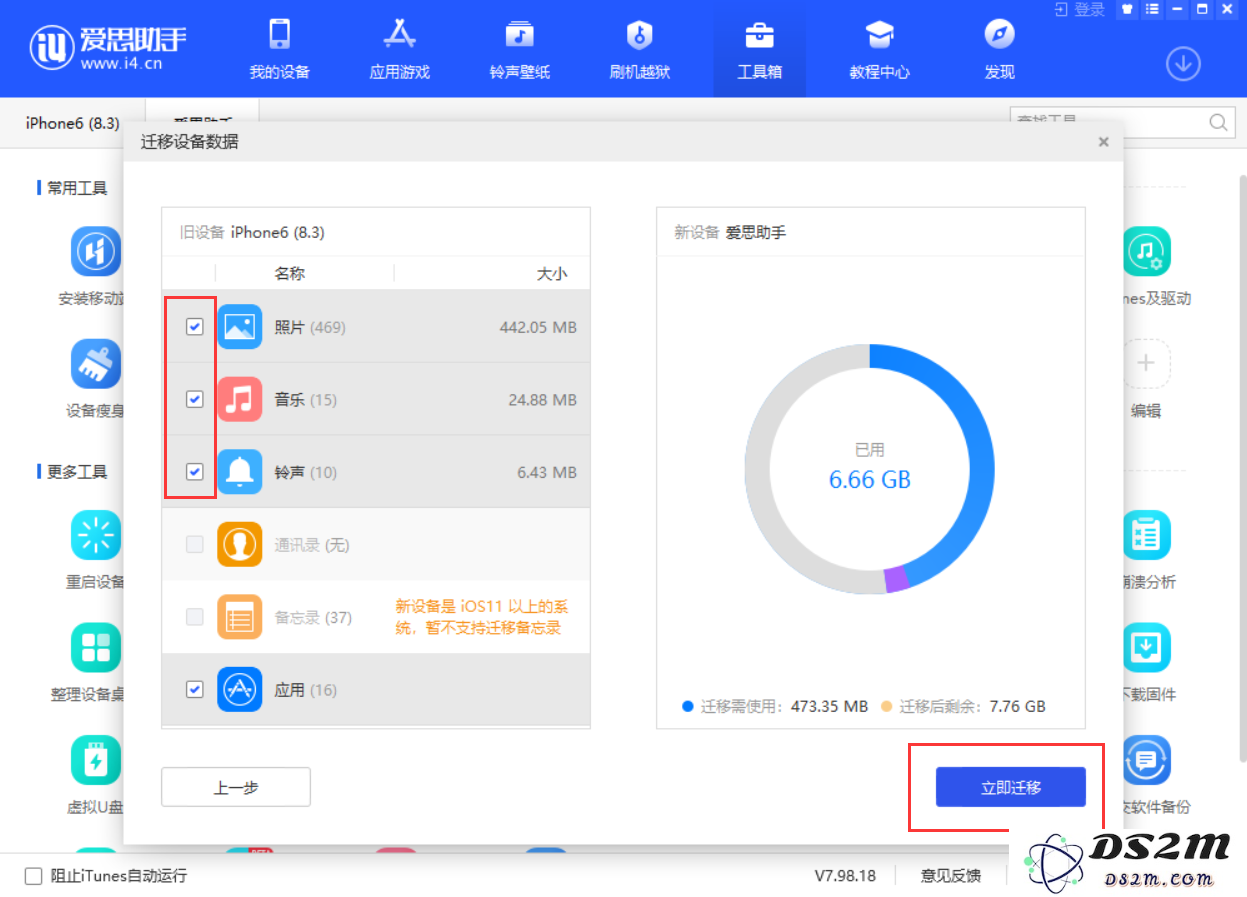Switch to 应用游戏 section
The width and height of the screenshot is (1247, 897).
(400, 50)
